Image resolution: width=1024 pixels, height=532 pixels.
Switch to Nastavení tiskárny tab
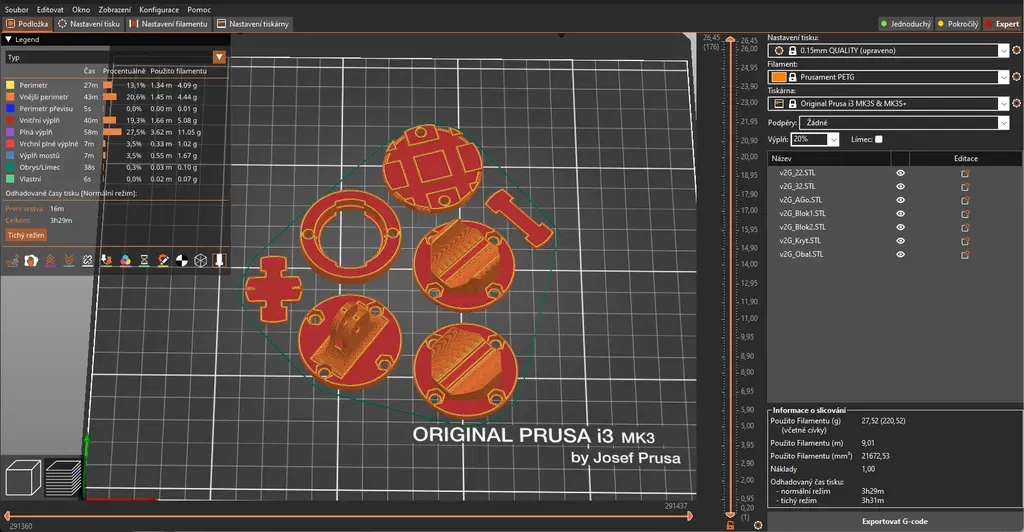click(253, 24)
